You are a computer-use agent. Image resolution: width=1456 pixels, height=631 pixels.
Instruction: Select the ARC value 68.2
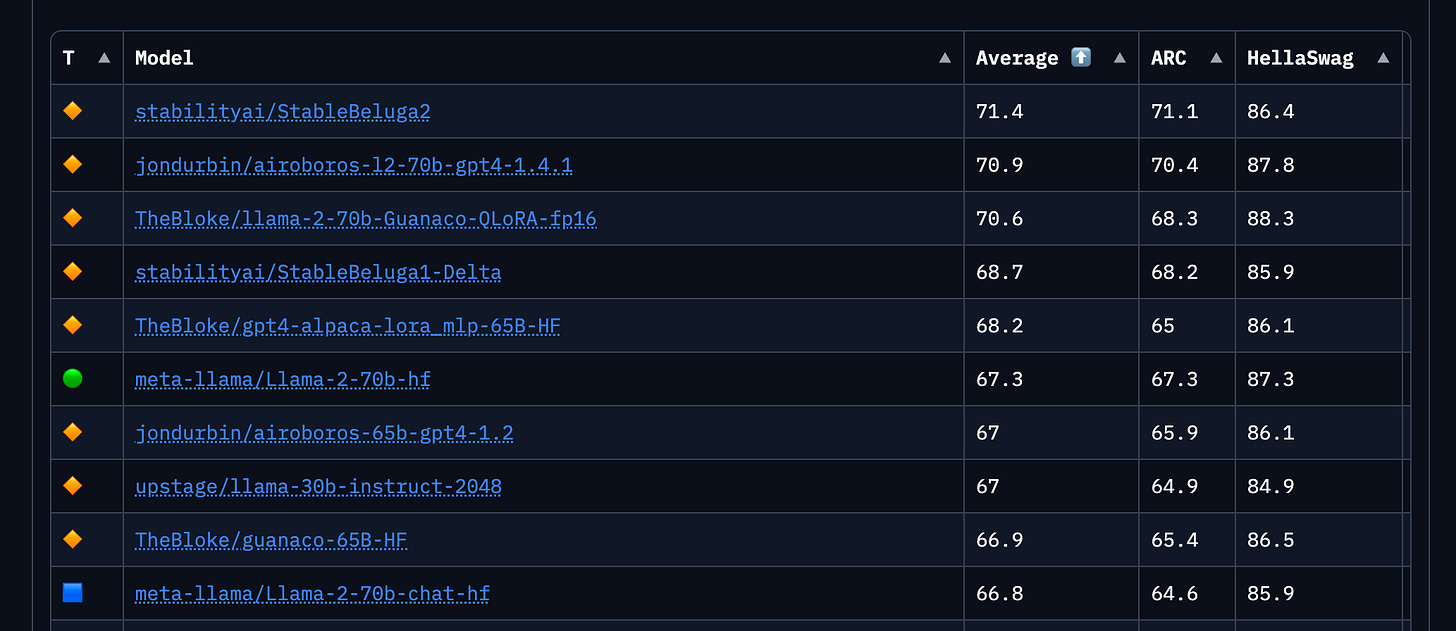point(1175,272)
